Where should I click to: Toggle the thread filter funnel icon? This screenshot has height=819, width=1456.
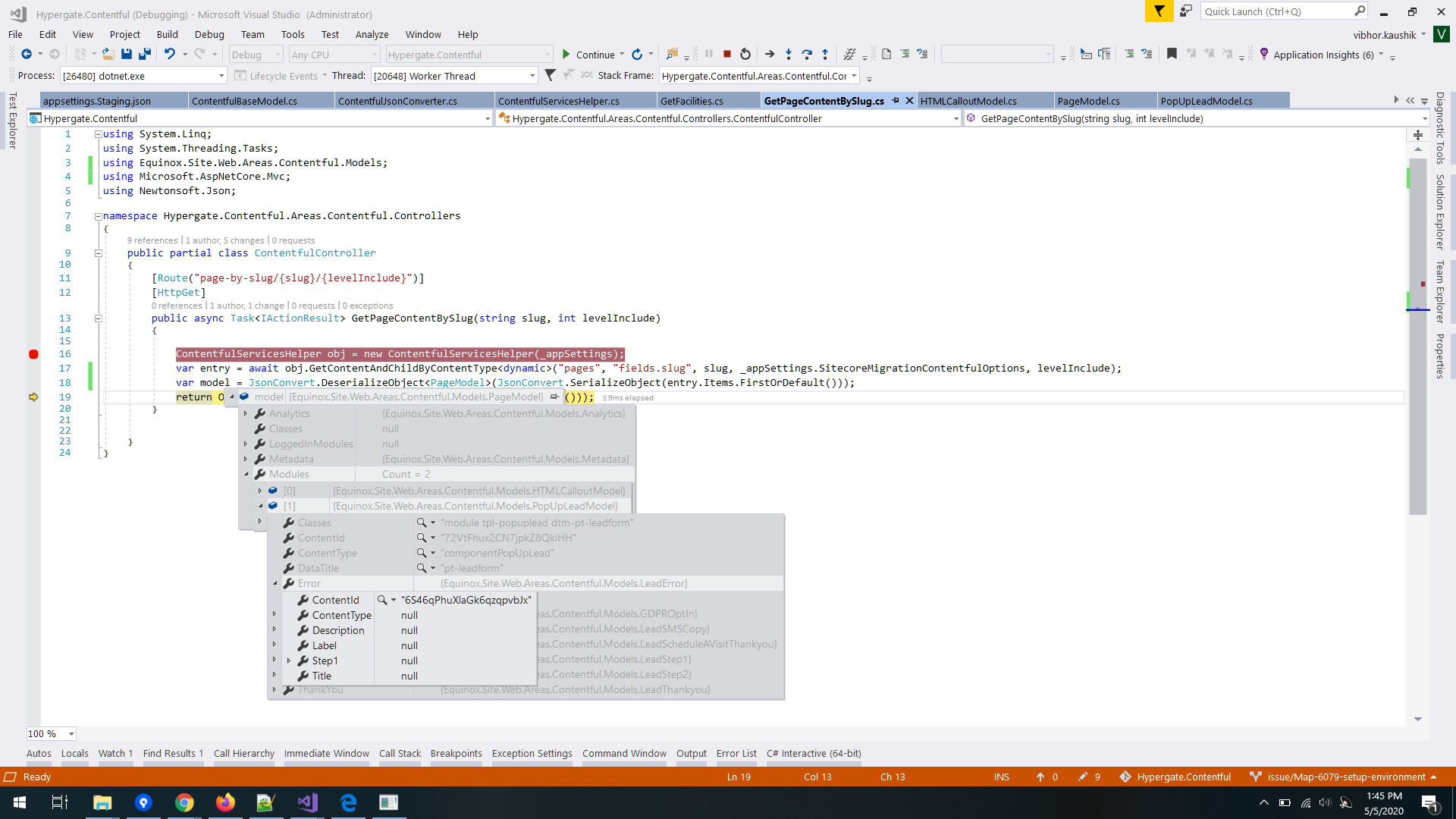550,75
